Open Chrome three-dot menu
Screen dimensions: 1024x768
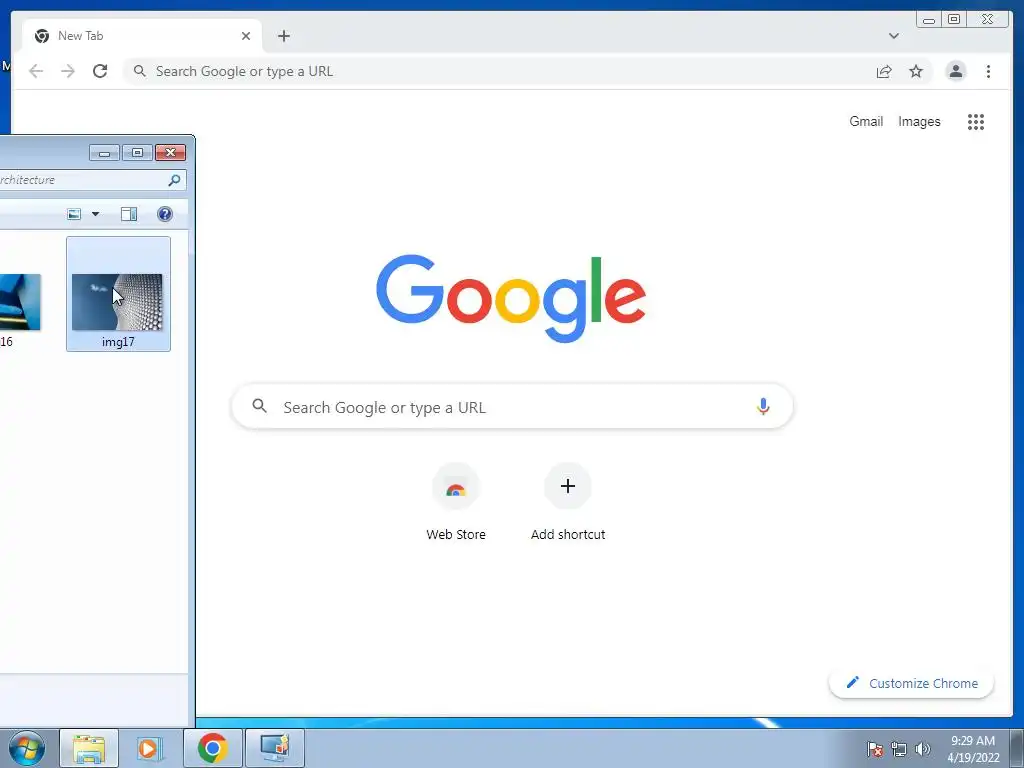988,71
